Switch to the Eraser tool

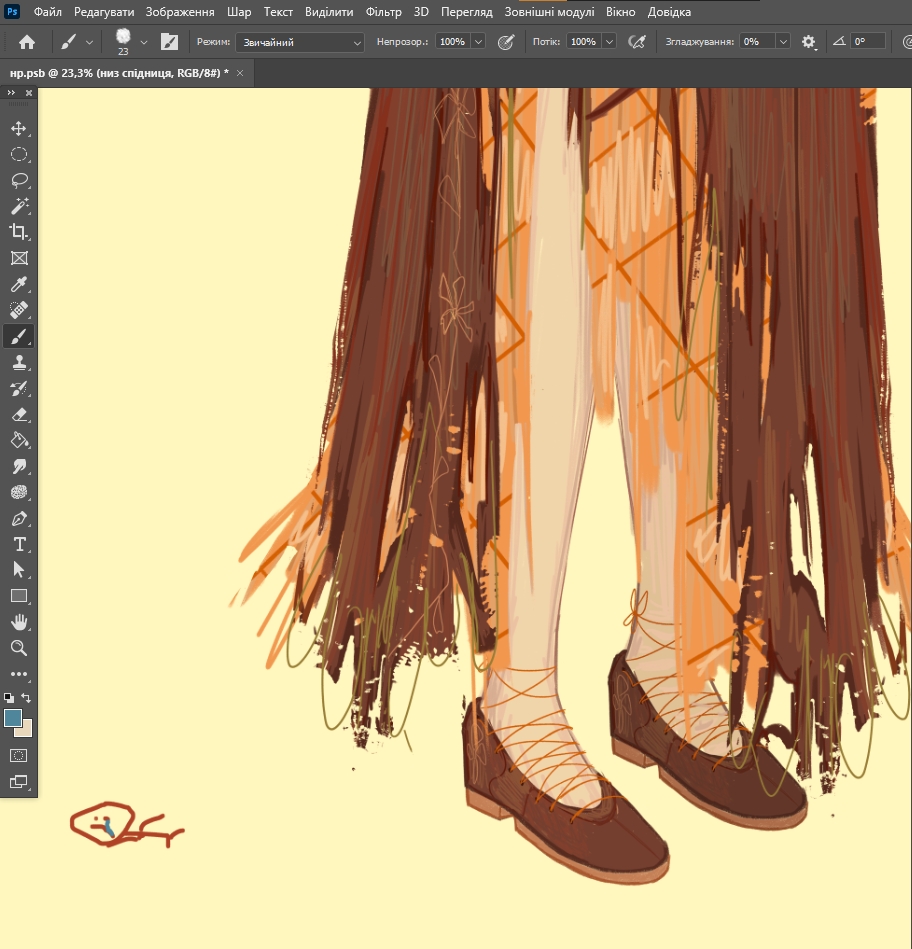18,414
